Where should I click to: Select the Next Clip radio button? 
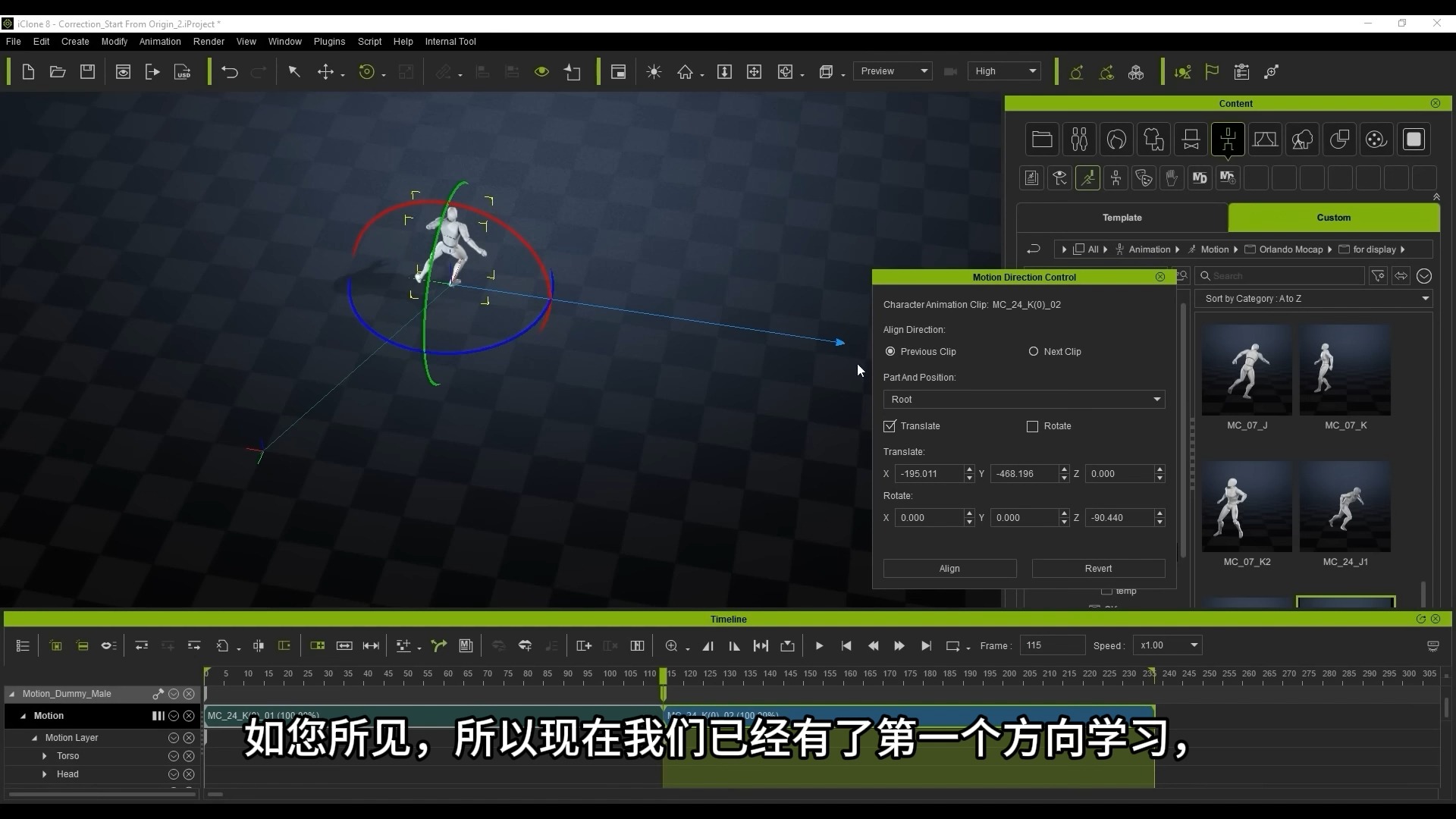point(1034,351)
